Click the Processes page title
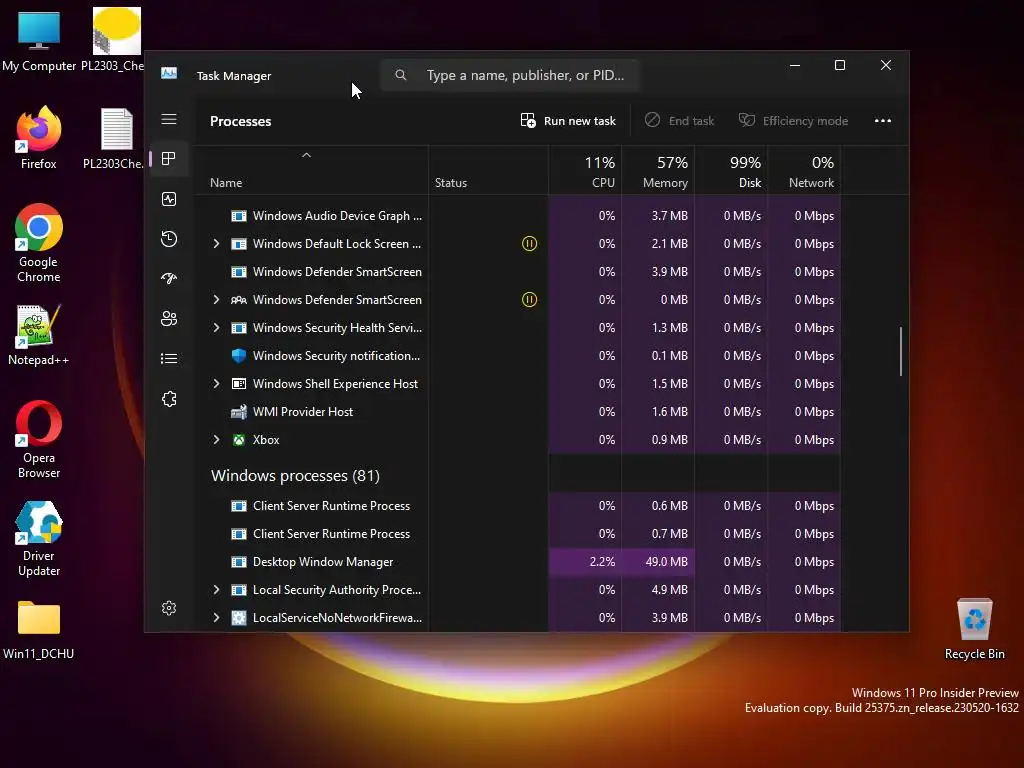Image resolution: width=1024 pixels, height=768 pixels. click(x=240, y=121)
